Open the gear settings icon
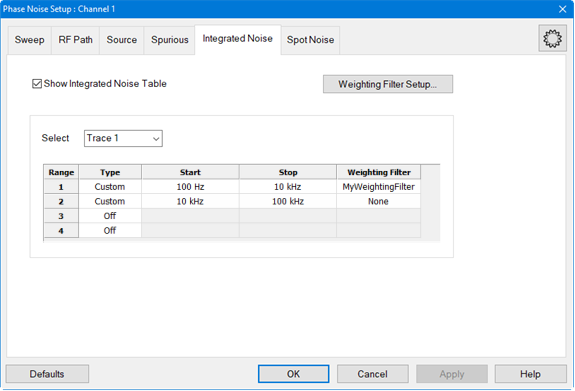 (552, 39)
